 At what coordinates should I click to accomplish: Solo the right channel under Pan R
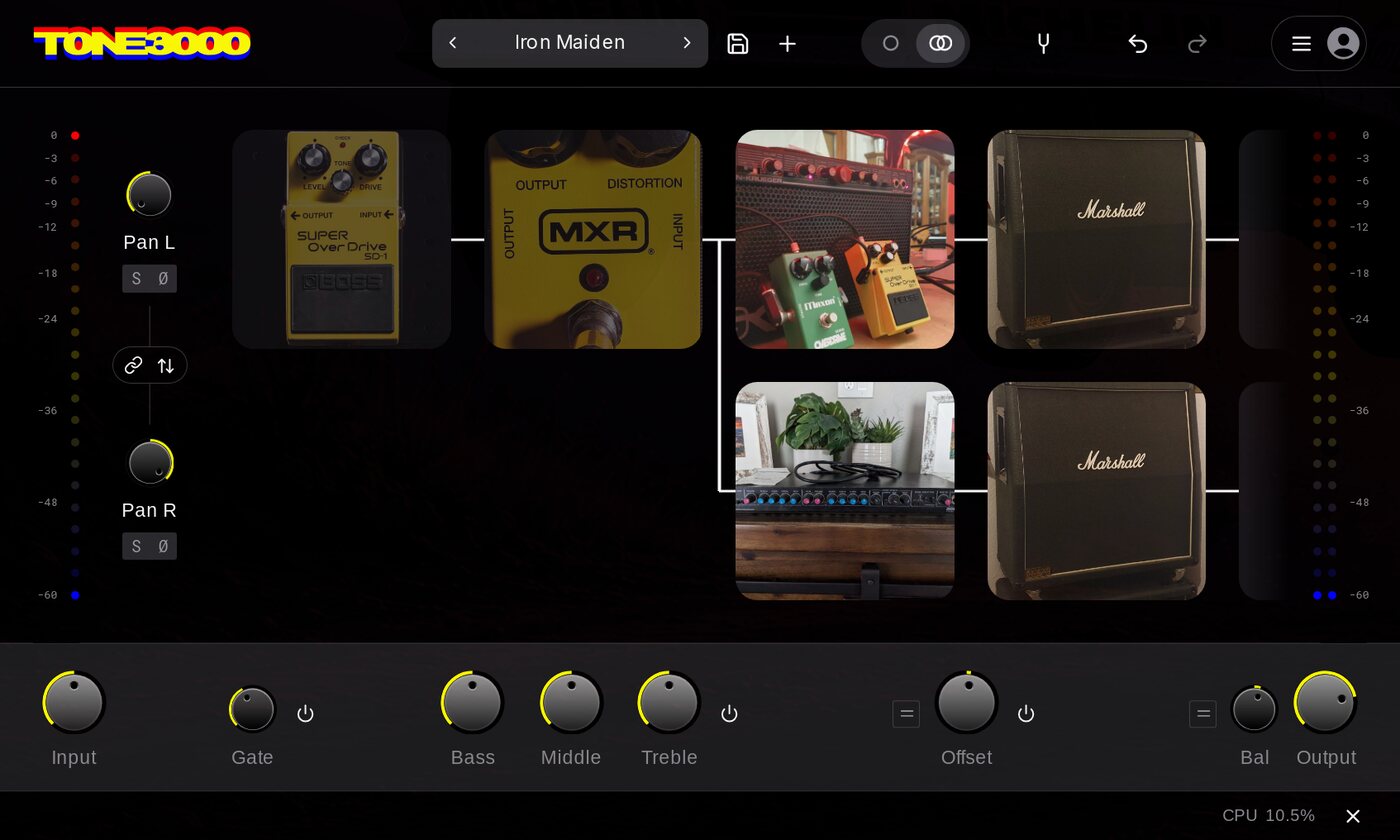point(137,546)
